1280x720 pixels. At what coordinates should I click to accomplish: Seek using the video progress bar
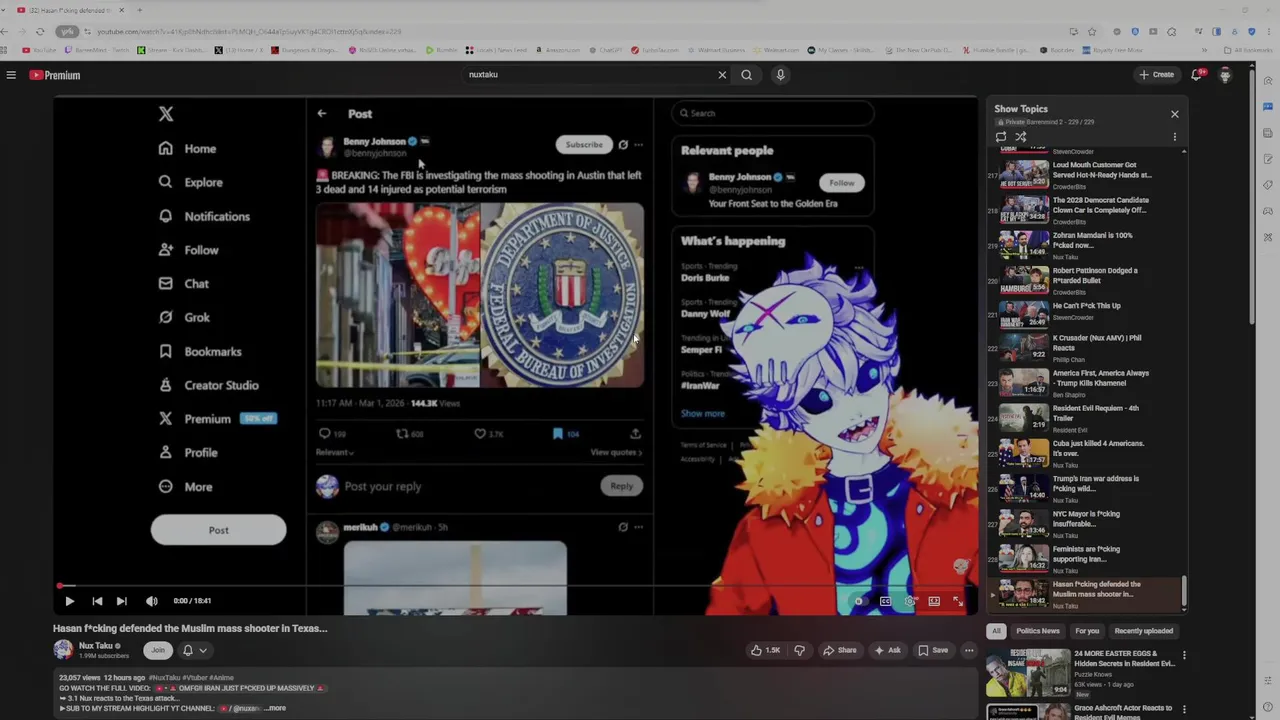[516, 586]
